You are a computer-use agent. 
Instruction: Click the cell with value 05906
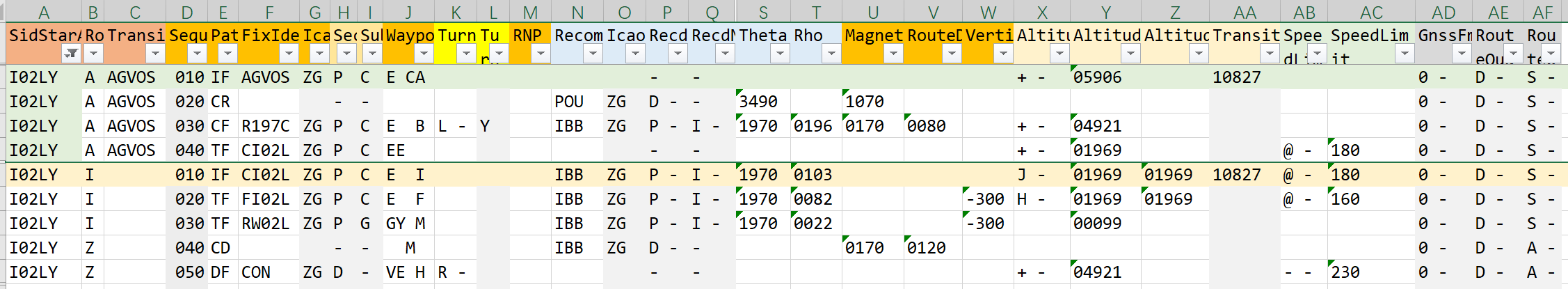tap(1098, 77)
